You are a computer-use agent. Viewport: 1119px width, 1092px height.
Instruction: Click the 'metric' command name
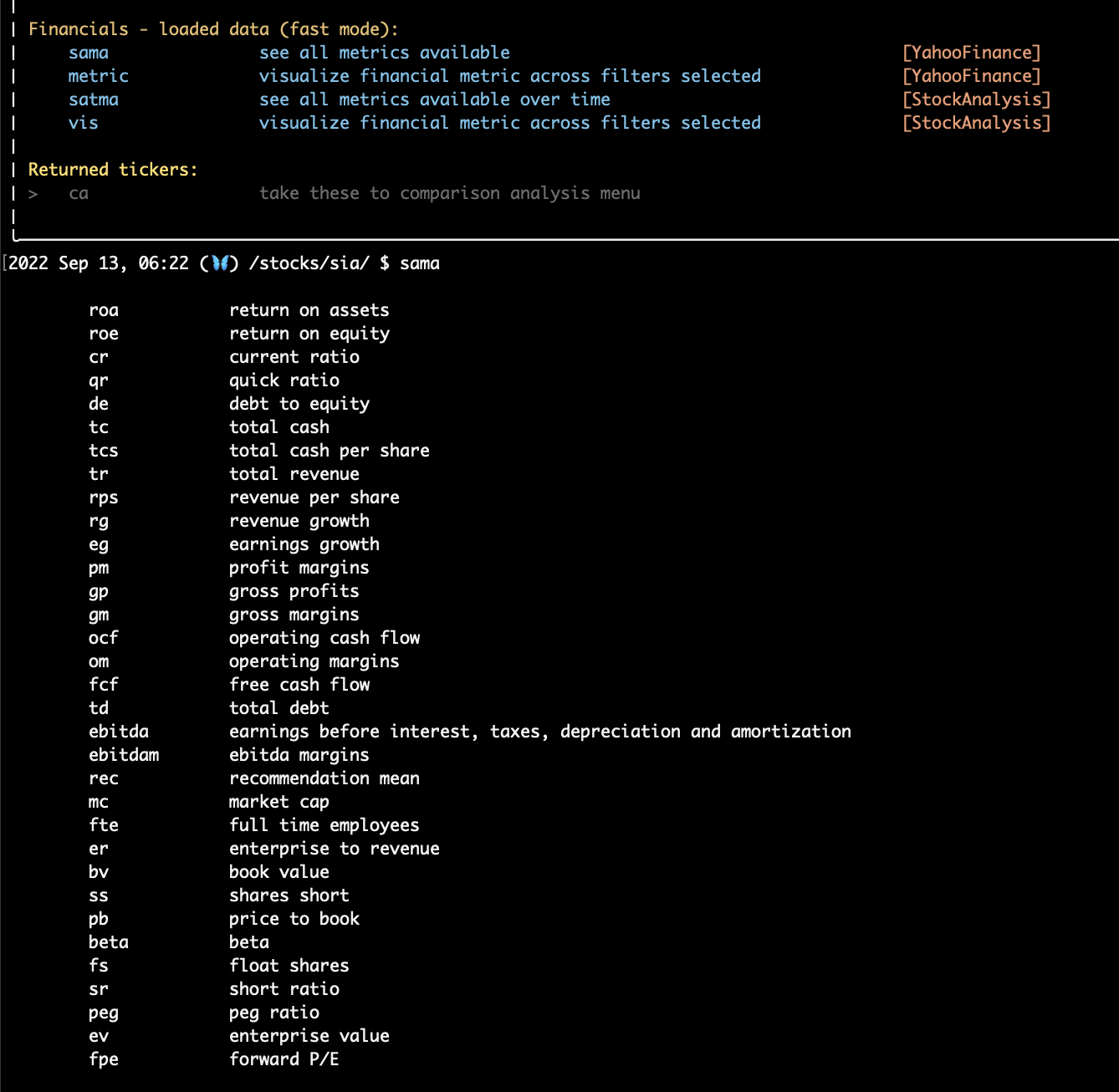pos(99,76)
